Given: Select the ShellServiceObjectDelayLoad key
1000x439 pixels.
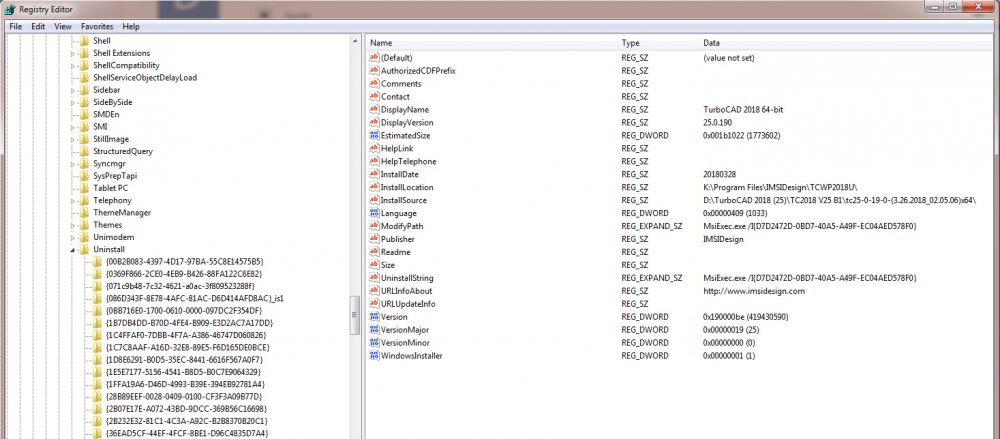Looking at the screenshot, I should 145,78.
